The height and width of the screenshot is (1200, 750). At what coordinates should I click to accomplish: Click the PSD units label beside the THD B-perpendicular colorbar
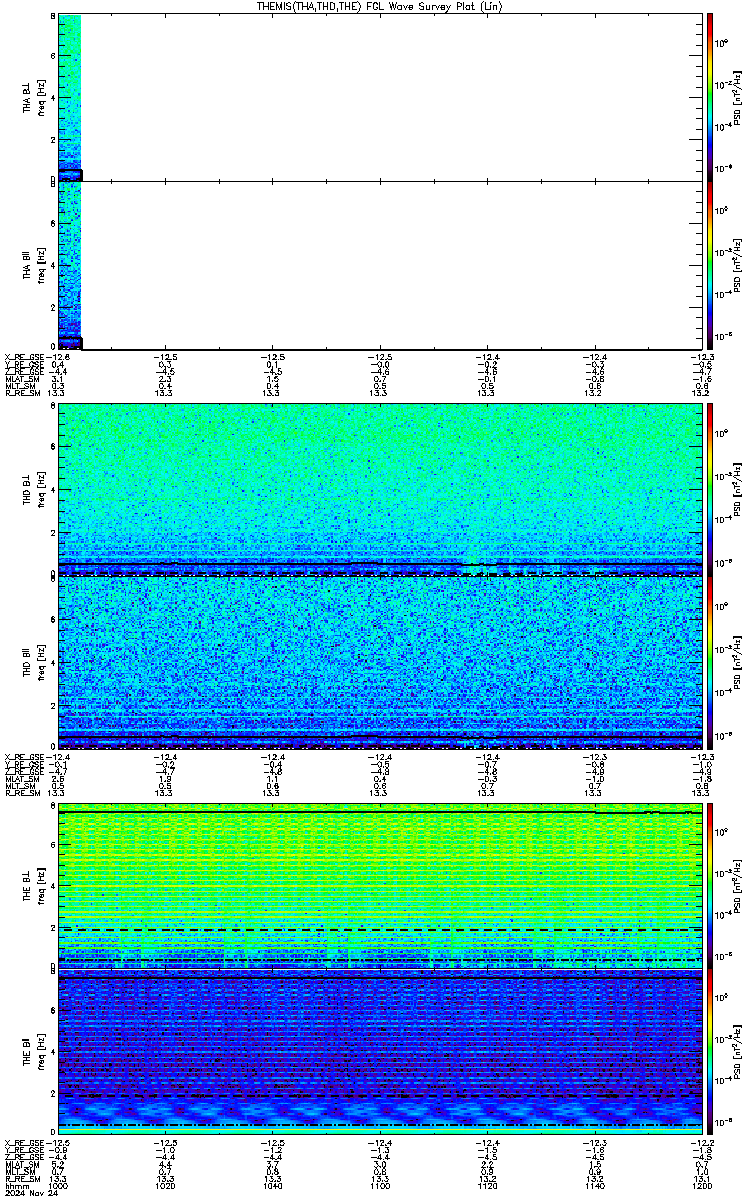(737, 488)
